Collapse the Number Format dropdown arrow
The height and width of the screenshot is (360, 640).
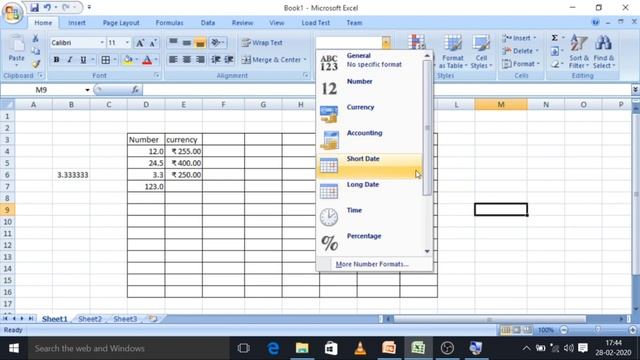[x=386, y=42]
